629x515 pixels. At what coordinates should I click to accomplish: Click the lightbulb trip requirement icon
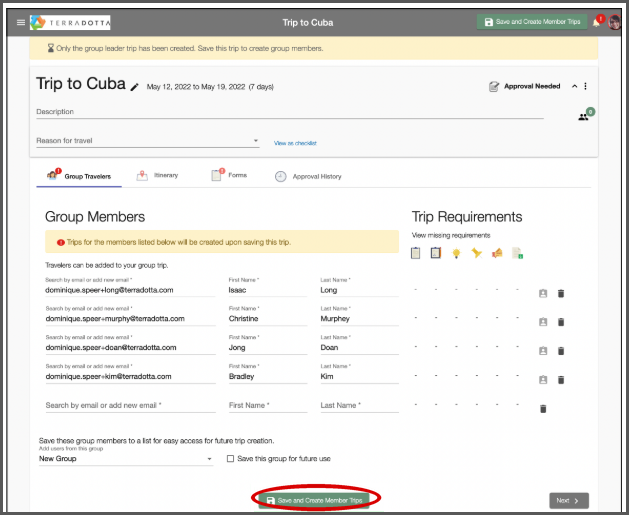456,253
